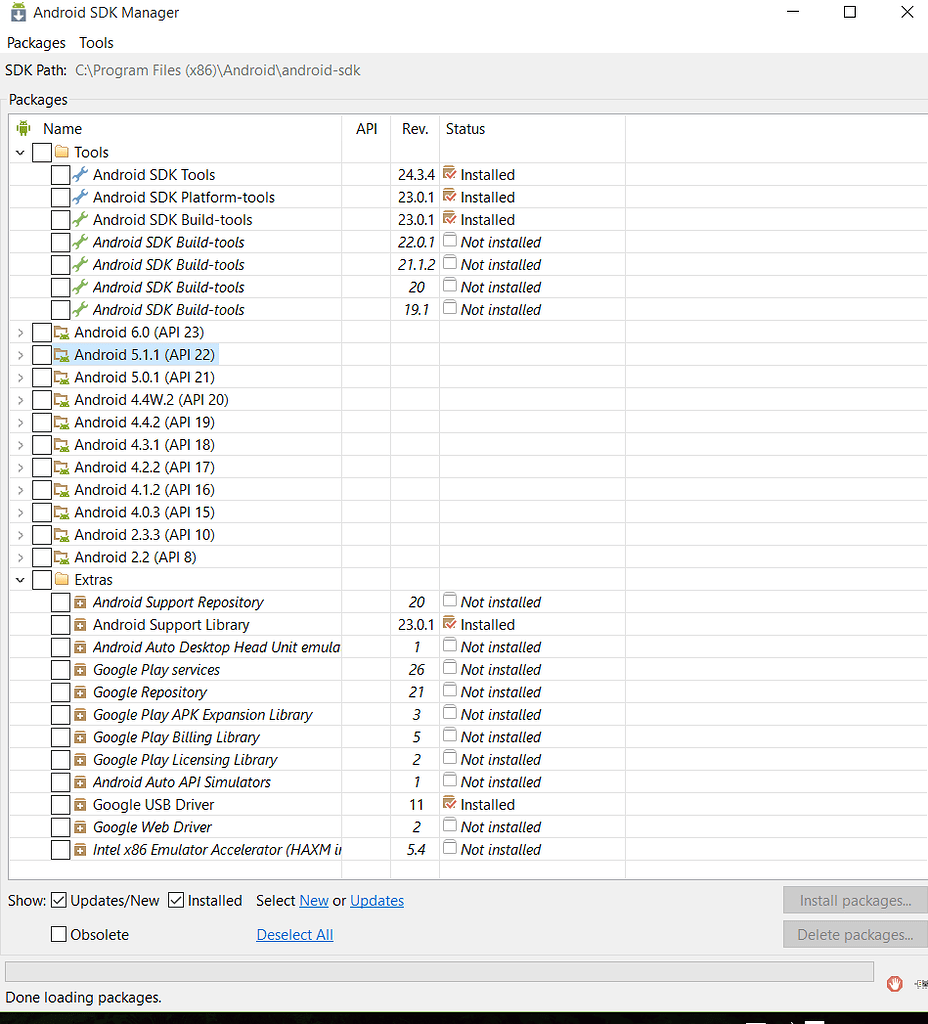Open the Tools menu
This screenshot has width=928, height=1024.
[96, 43]
